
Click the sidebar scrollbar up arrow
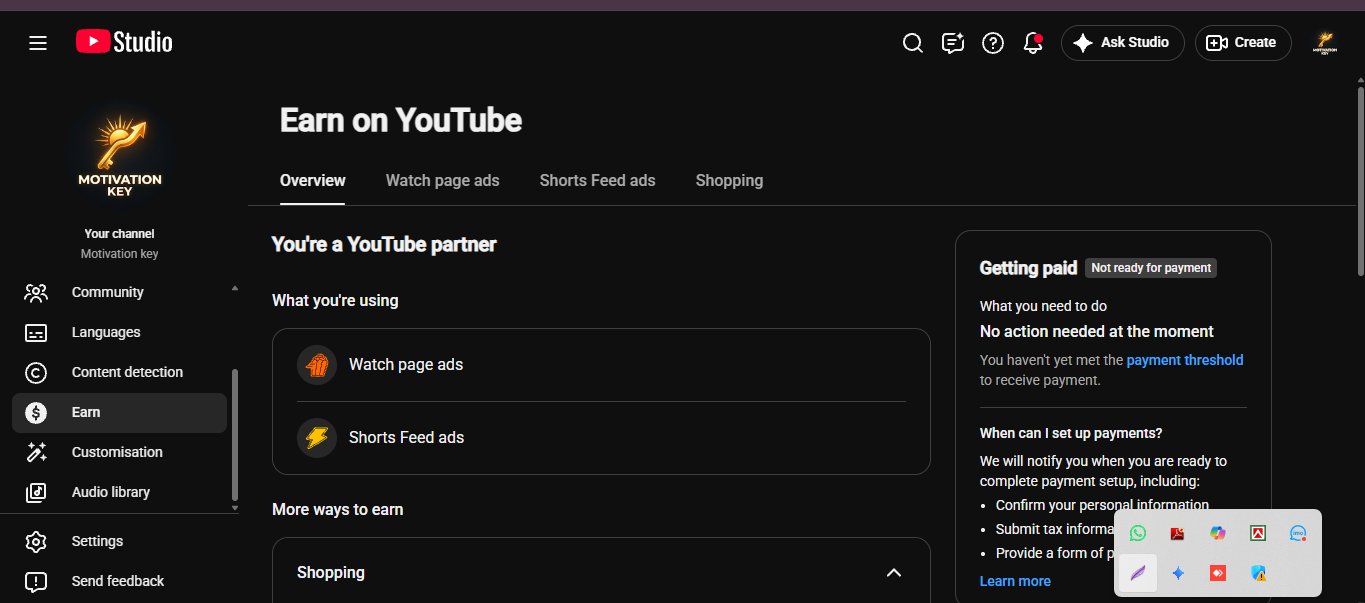pyautogui.click(x=235, y=288)
